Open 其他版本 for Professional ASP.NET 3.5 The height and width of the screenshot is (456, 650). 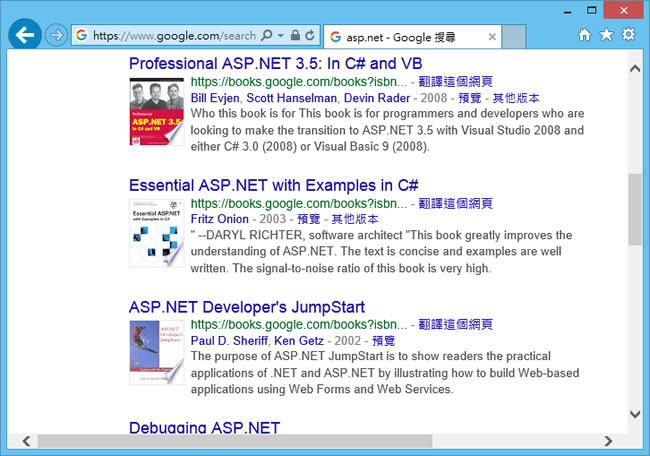click(516, 98)
